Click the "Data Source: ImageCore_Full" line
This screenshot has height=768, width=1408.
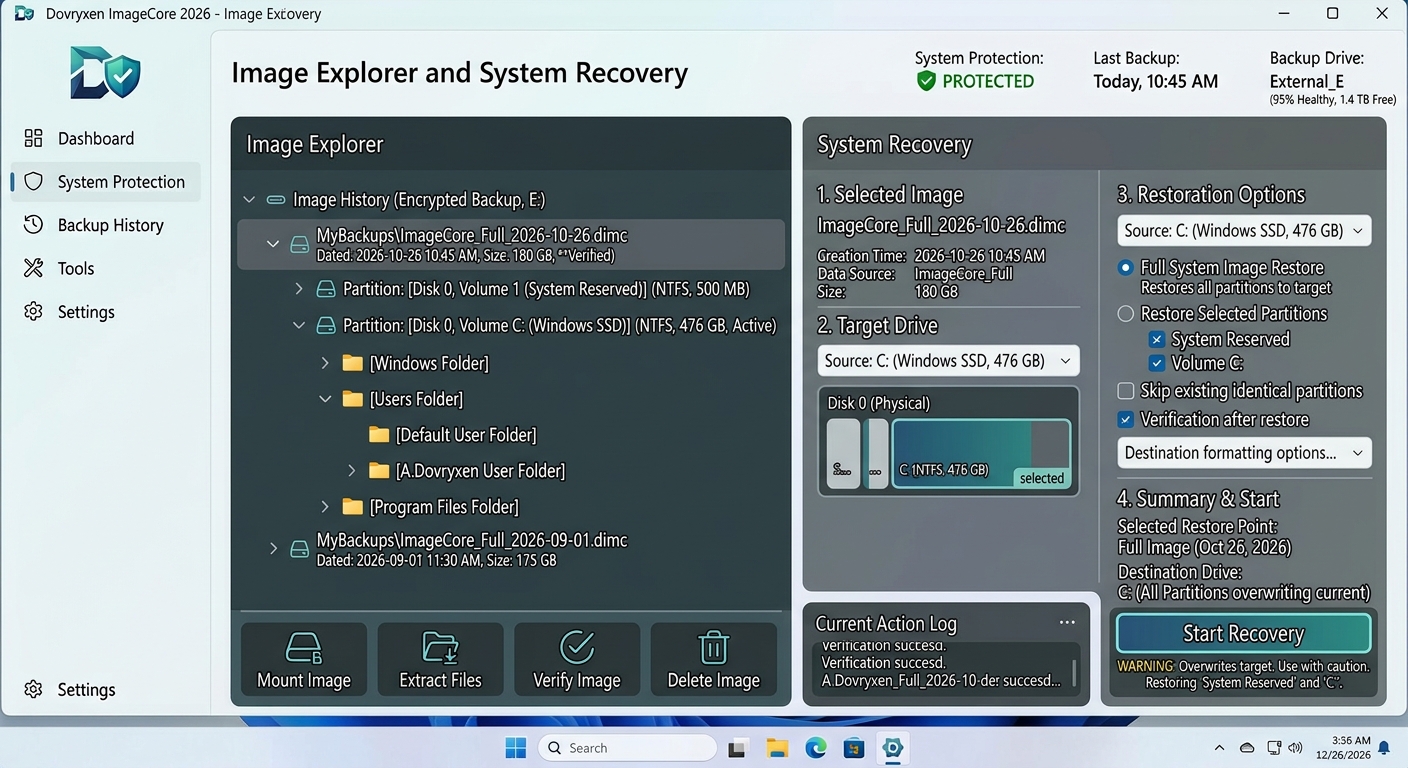tap(915, 274)
